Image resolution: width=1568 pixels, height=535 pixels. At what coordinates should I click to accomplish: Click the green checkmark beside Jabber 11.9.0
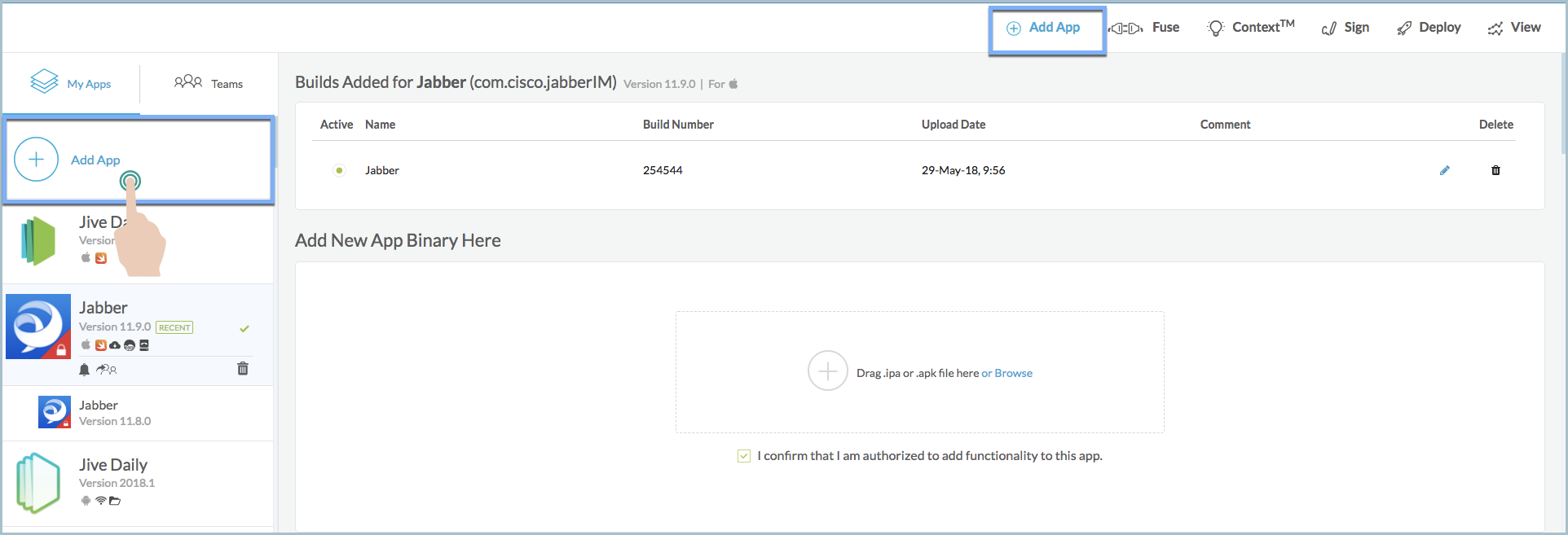(x=244, y=328)
